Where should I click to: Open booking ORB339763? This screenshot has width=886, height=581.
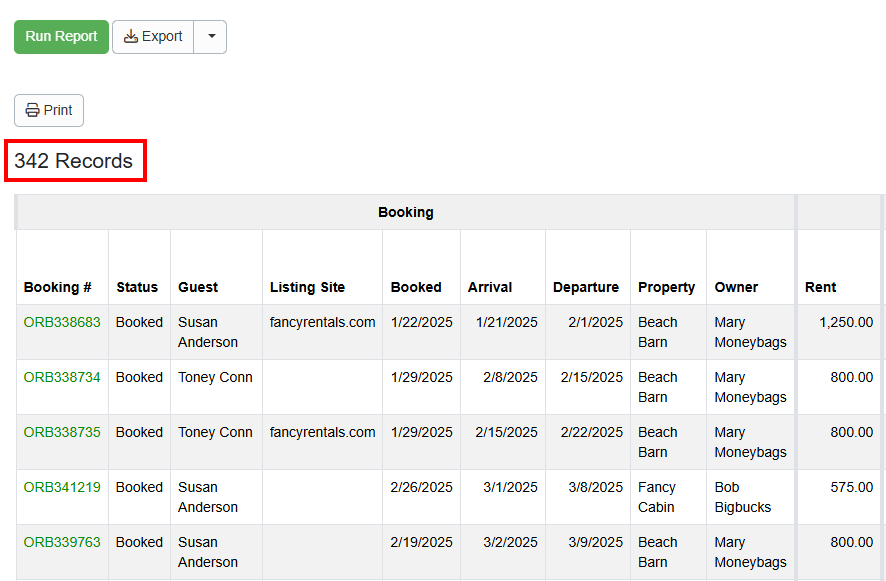[62, 542]
